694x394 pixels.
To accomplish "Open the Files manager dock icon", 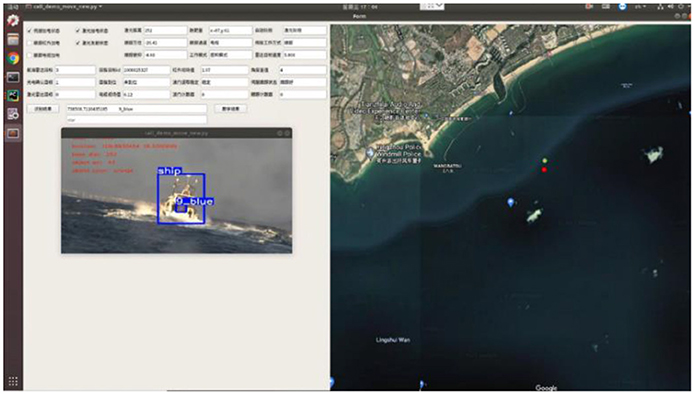I will (13, 40).
